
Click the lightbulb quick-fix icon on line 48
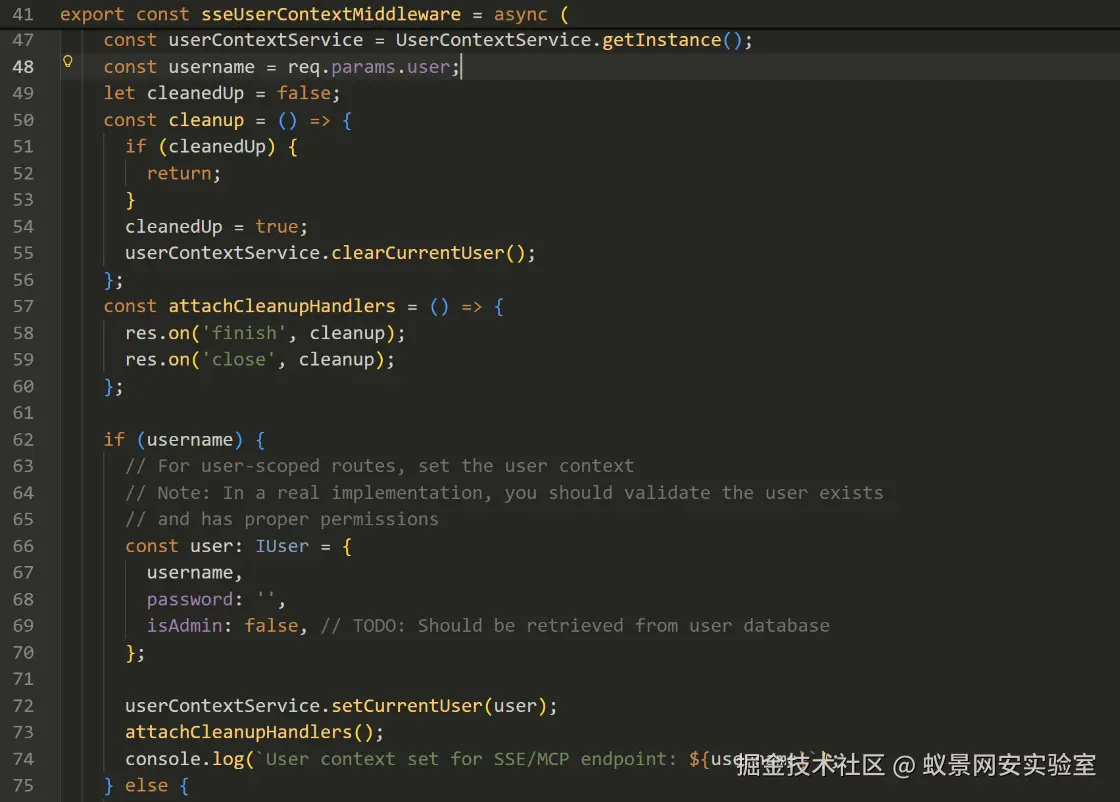pyautogui.click(x=68, y=61)
